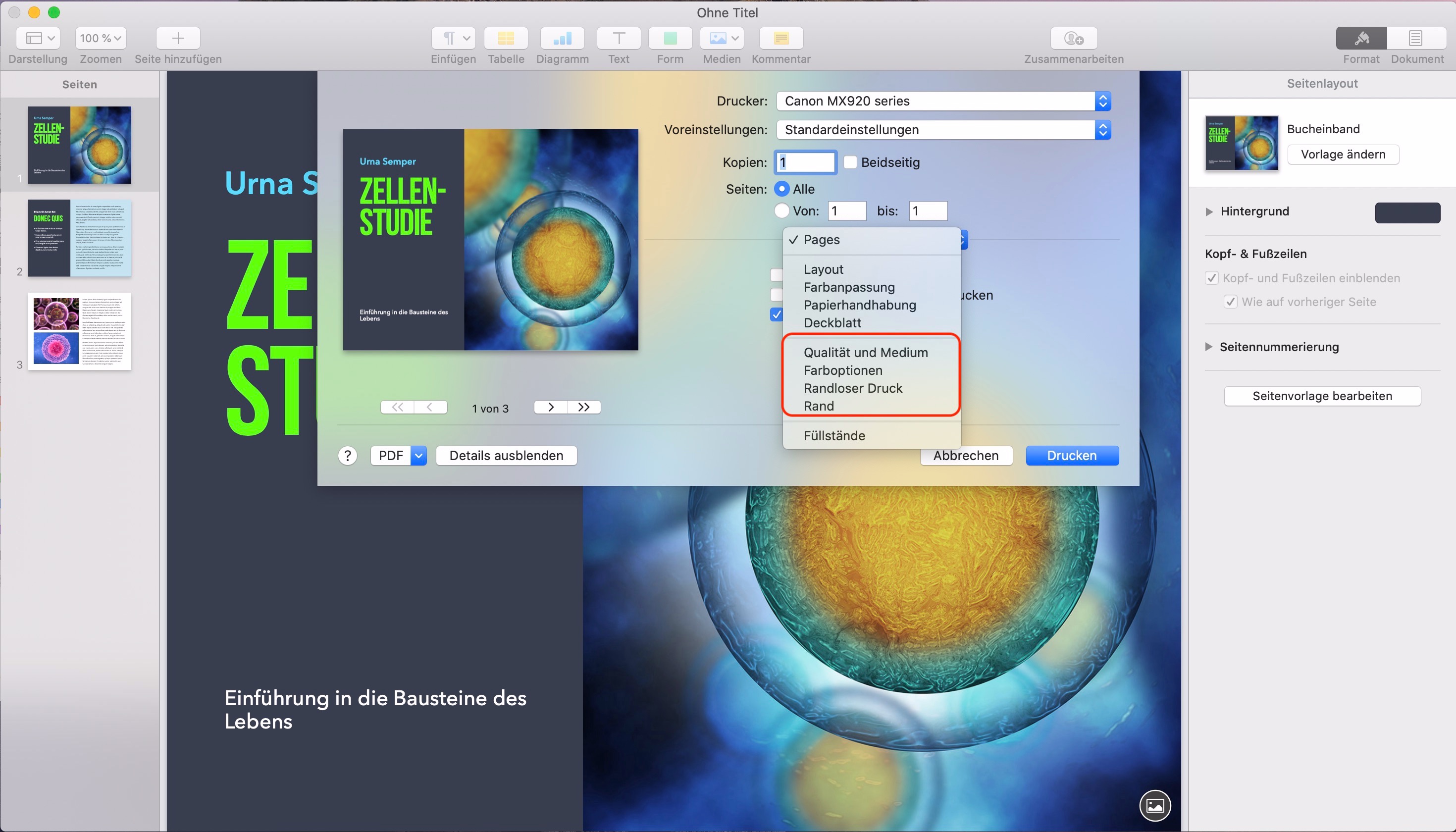Image resolution: width=1456 pixels, height=832 pixels.
Task: Click the Zusammenarbeiten collaborate icon
Action: tap(1073, 38)
